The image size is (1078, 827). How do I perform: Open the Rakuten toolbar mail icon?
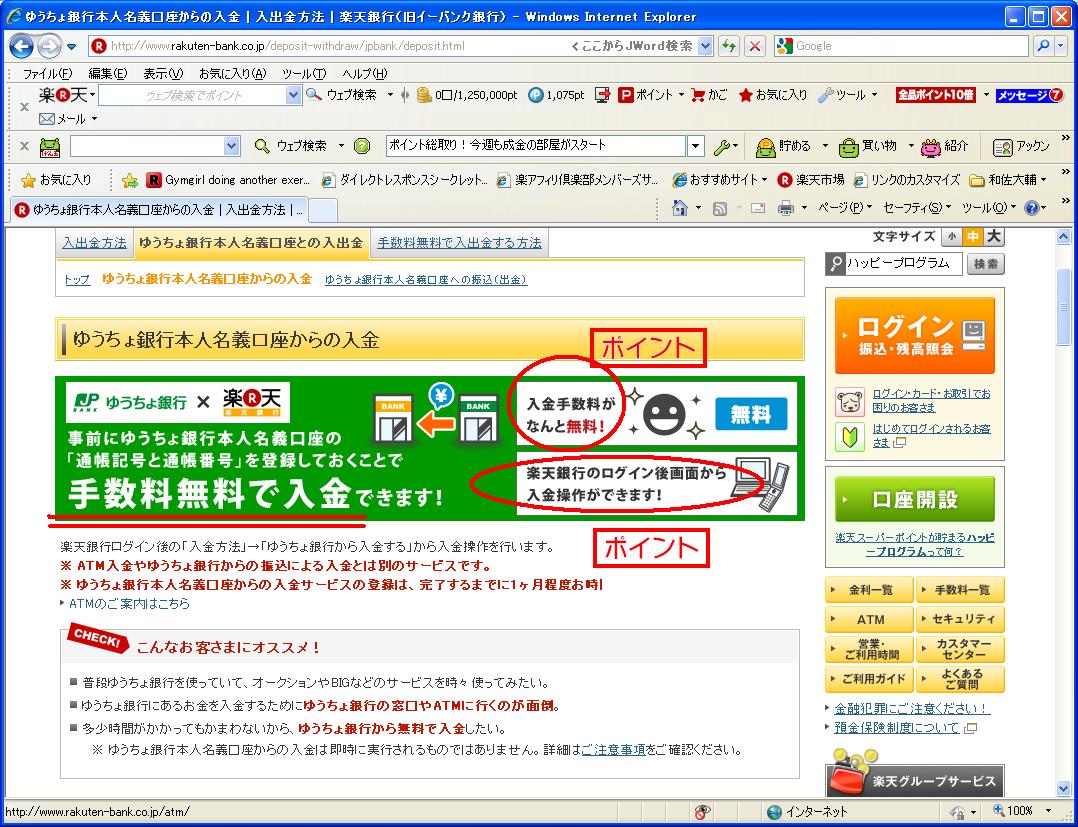pos(47,119)
